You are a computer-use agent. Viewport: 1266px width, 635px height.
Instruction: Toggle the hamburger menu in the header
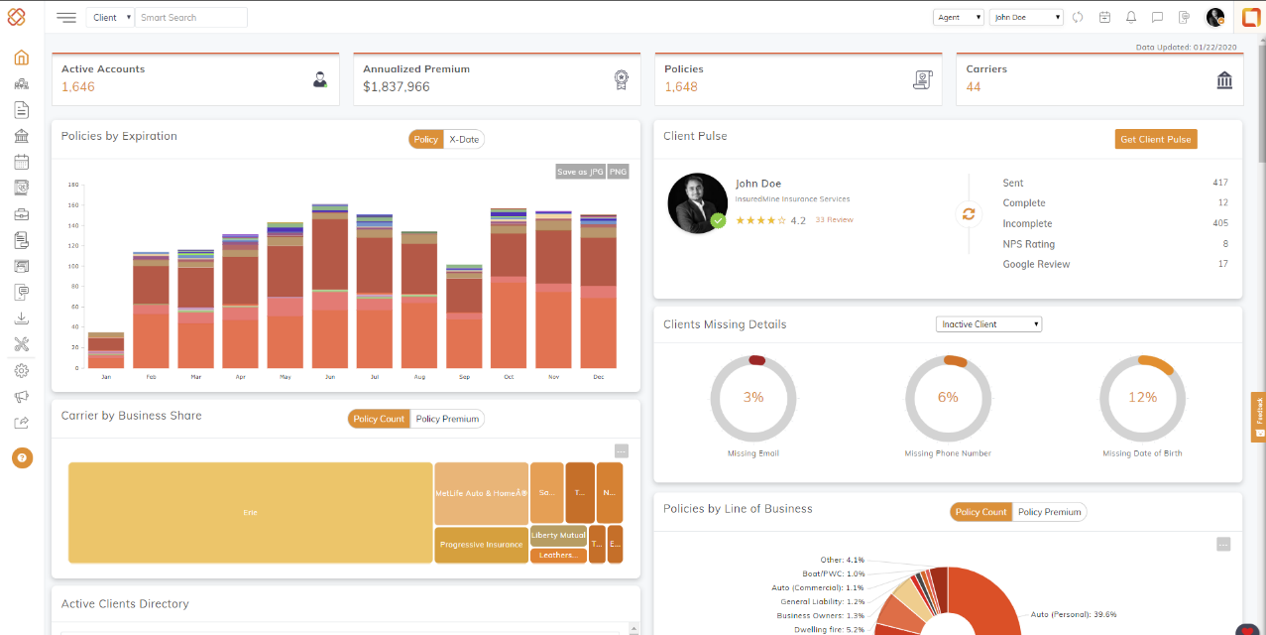66,17
